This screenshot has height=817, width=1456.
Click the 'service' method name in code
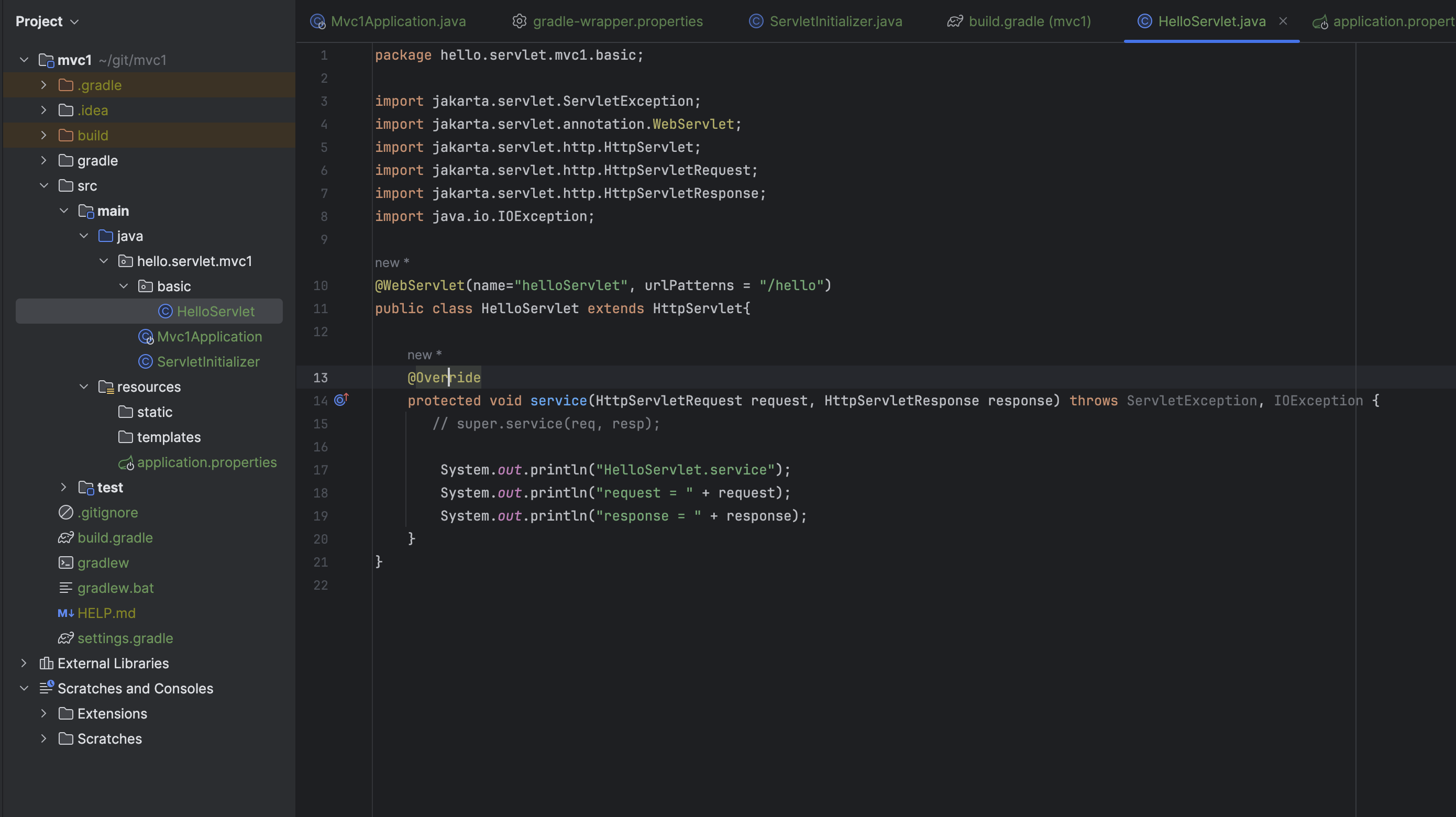tap(558, 401)
